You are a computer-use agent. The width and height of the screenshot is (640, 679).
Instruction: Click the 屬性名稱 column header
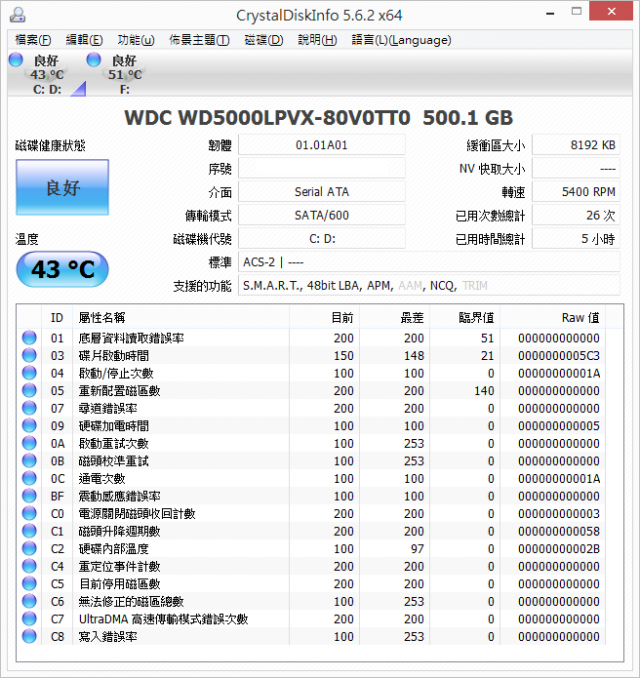181,317
